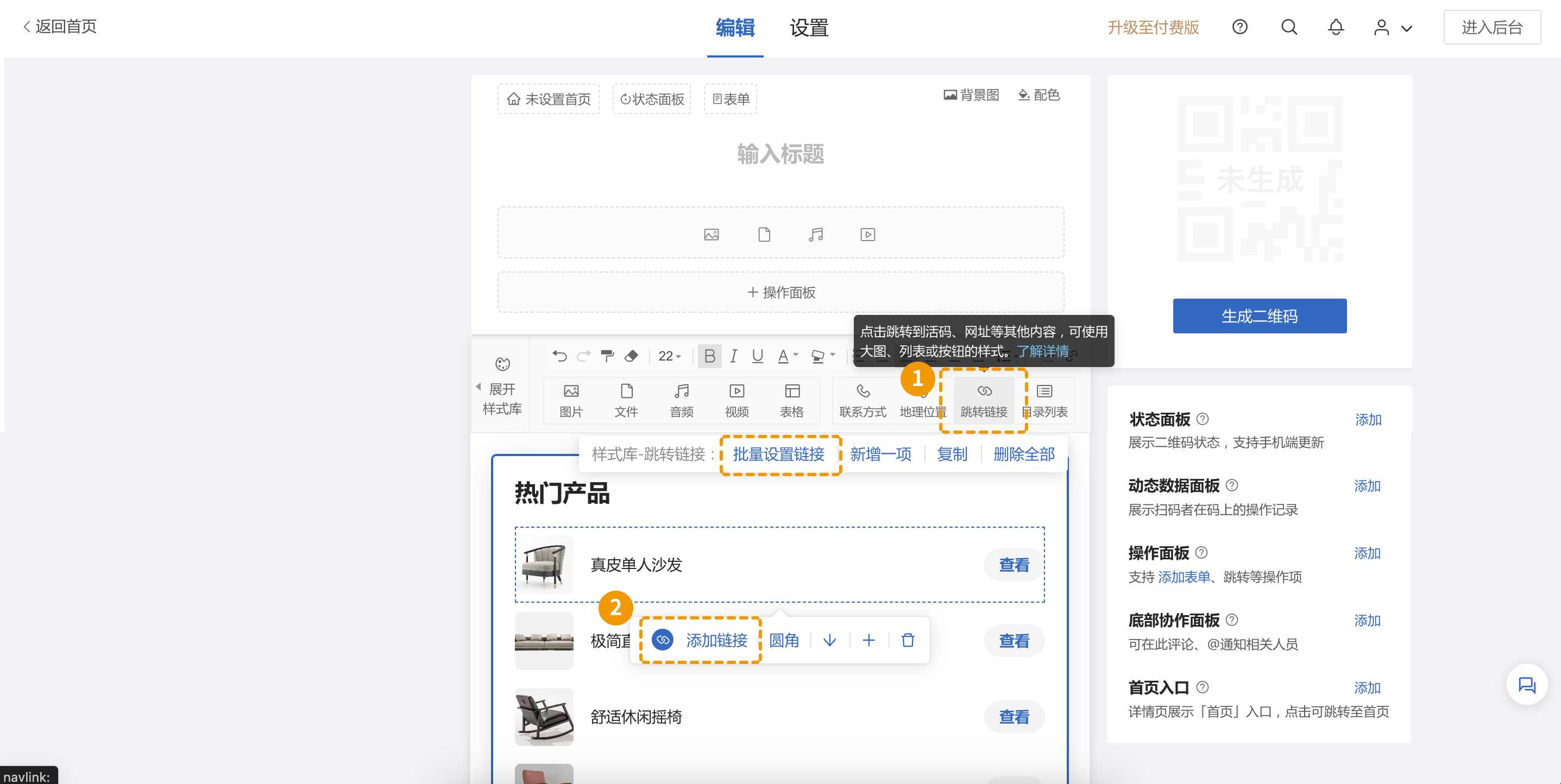Set the 背景图 background image

point(971,94)
